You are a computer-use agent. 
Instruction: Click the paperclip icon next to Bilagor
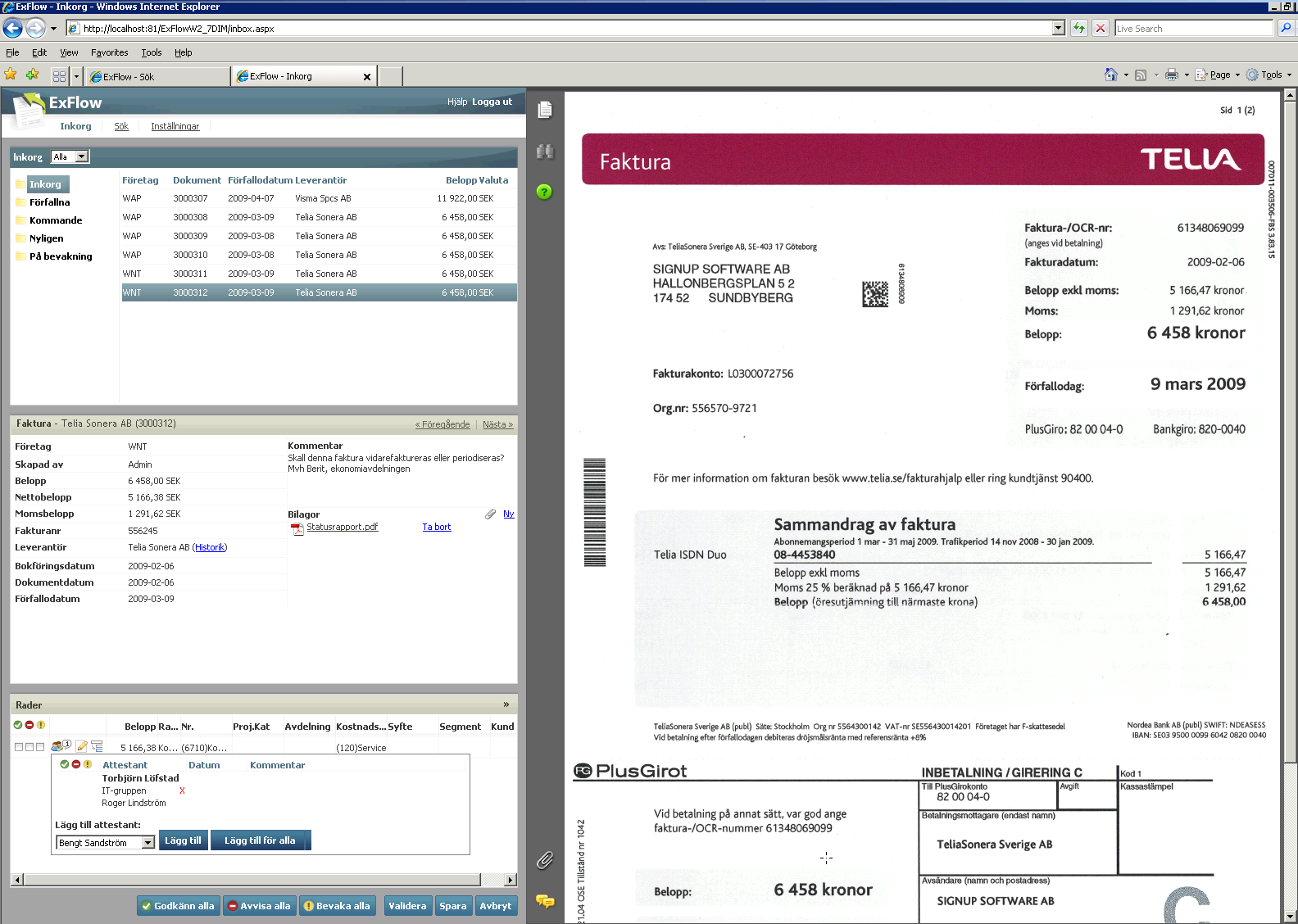[490, 514]
